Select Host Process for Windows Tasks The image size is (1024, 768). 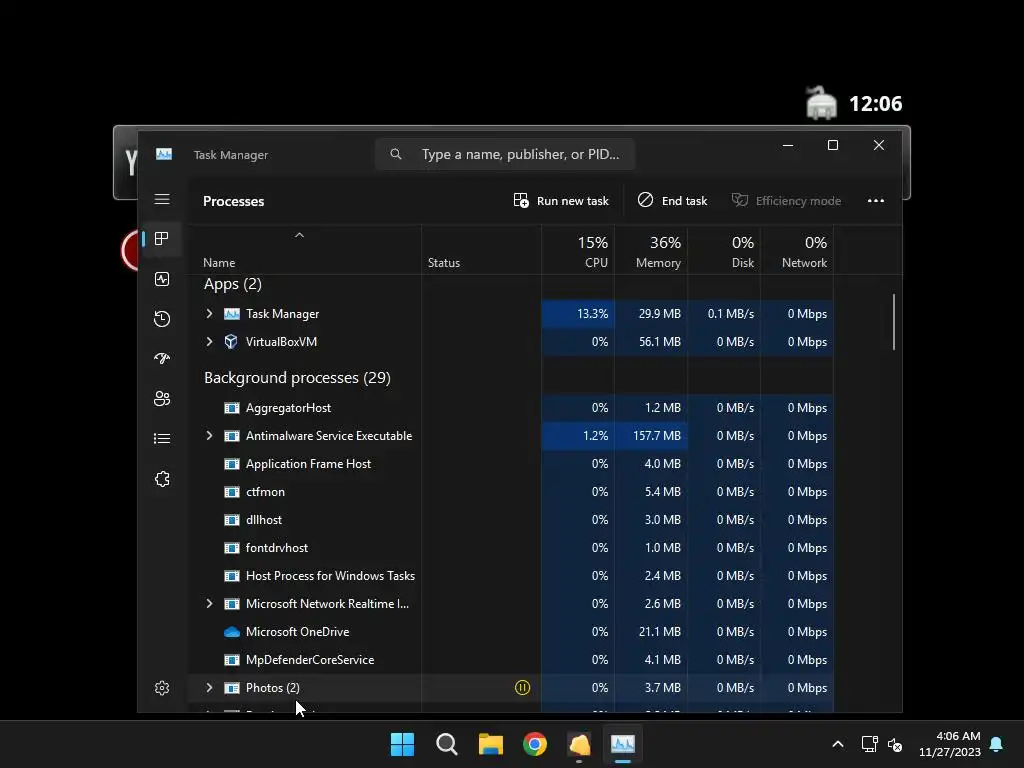click(511, 575)
